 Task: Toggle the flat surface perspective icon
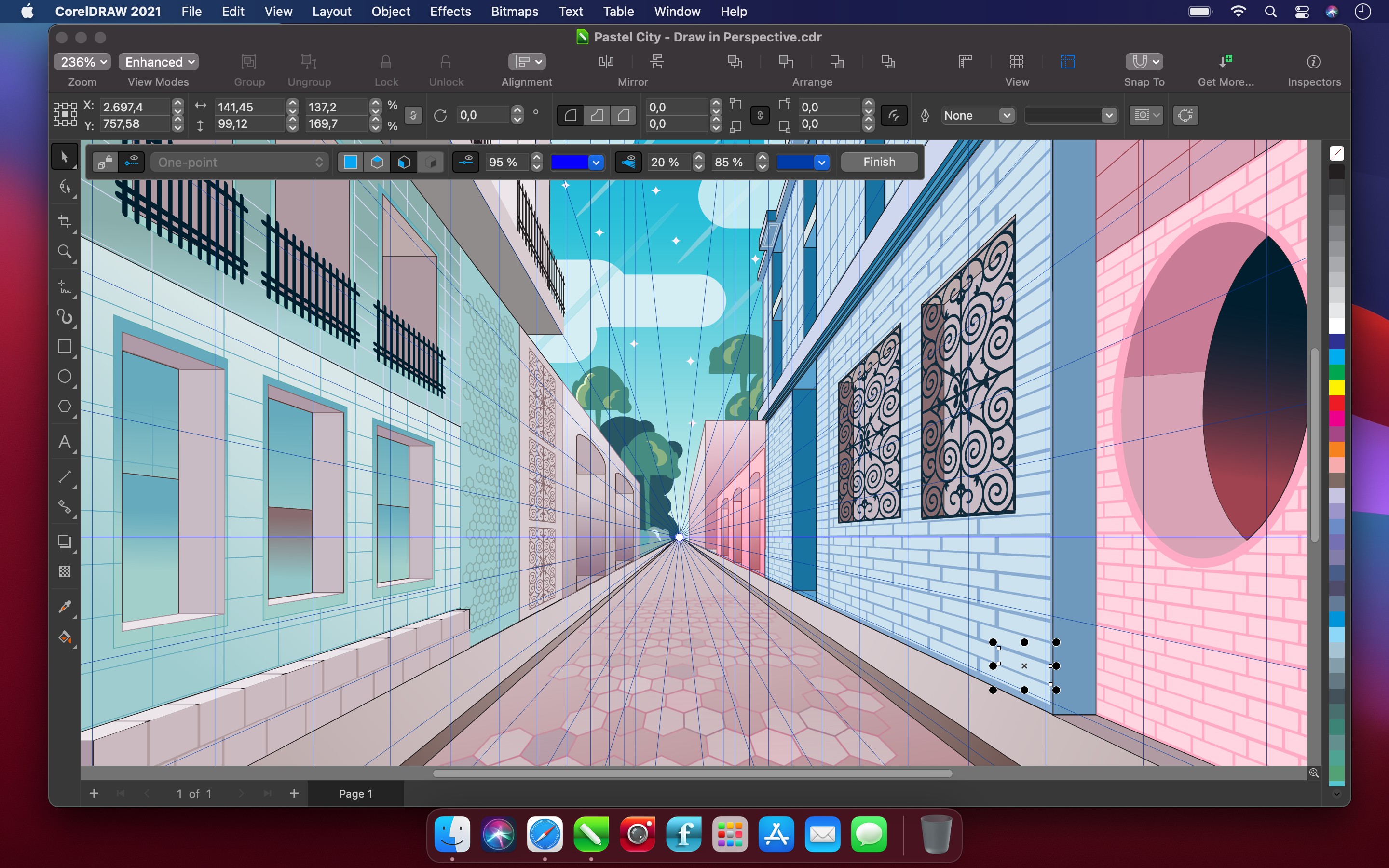pos(351,161)
